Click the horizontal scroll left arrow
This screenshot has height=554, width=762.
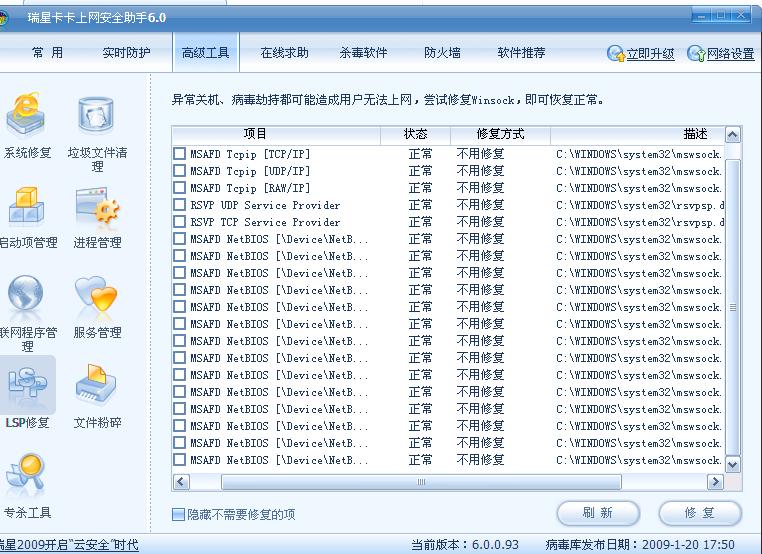(x=181, y=482)
